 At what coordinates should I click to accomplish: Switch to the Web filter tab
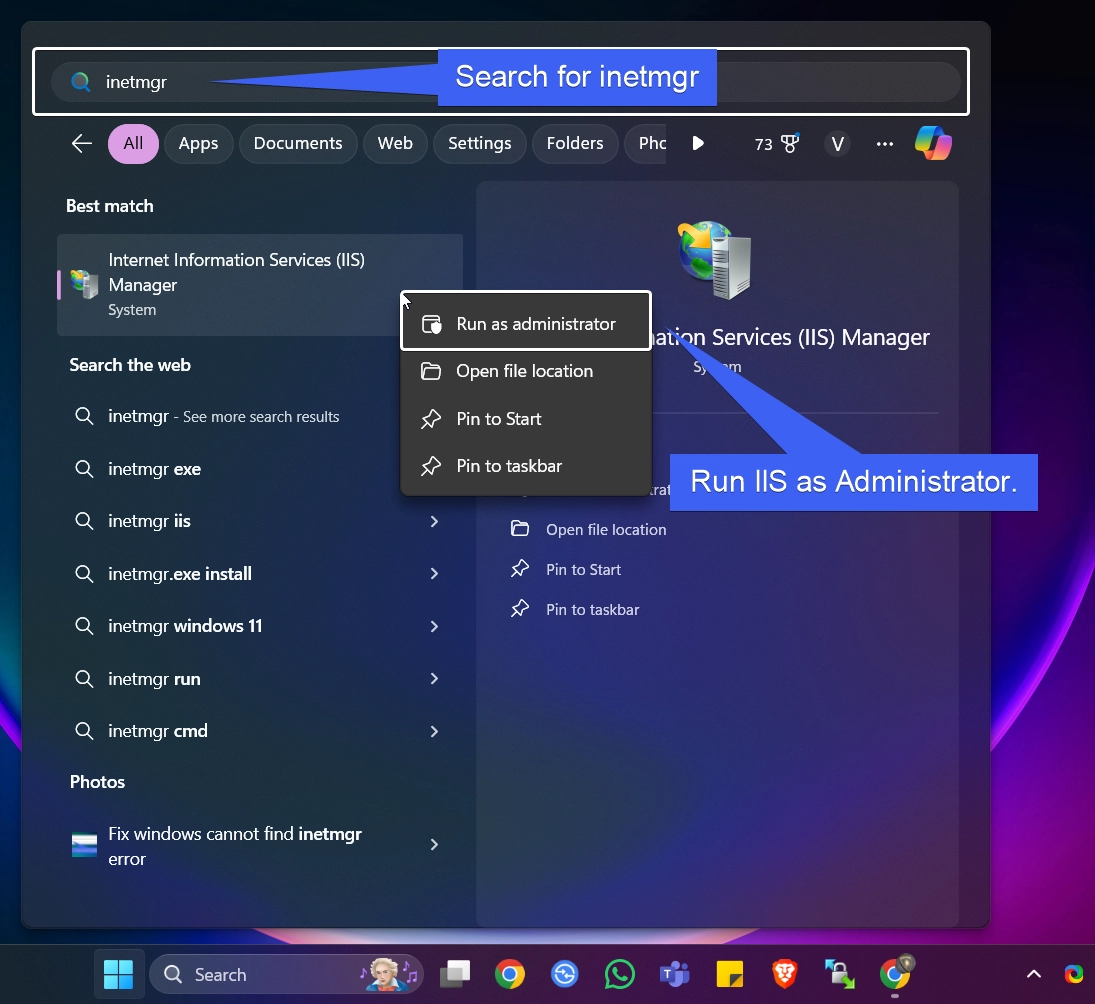pos(395,144)
